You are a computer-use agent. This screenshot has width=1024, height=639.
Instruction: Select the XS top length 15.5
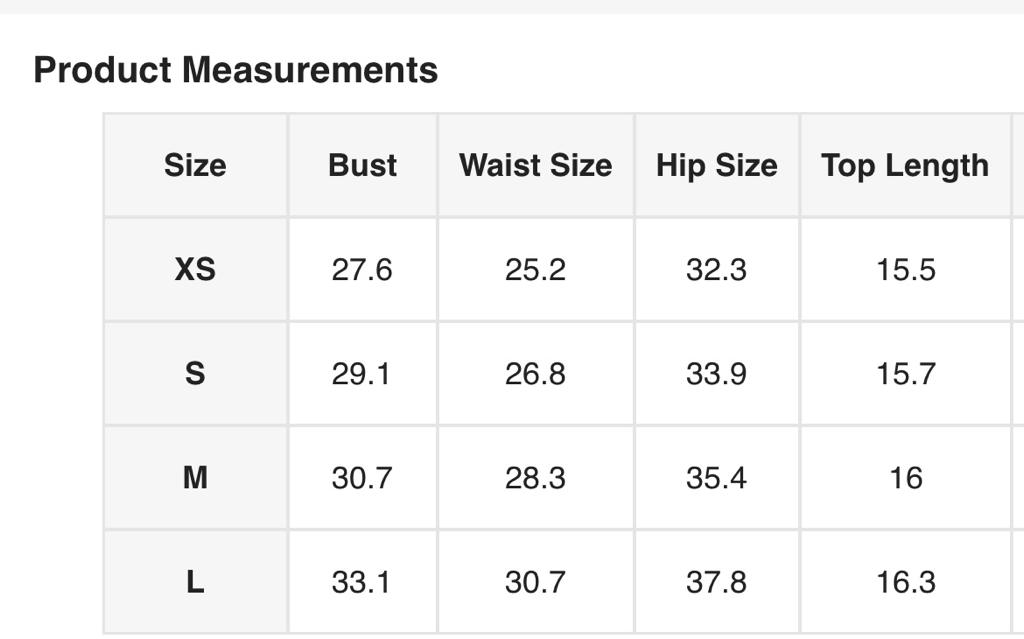pos(905,269)
